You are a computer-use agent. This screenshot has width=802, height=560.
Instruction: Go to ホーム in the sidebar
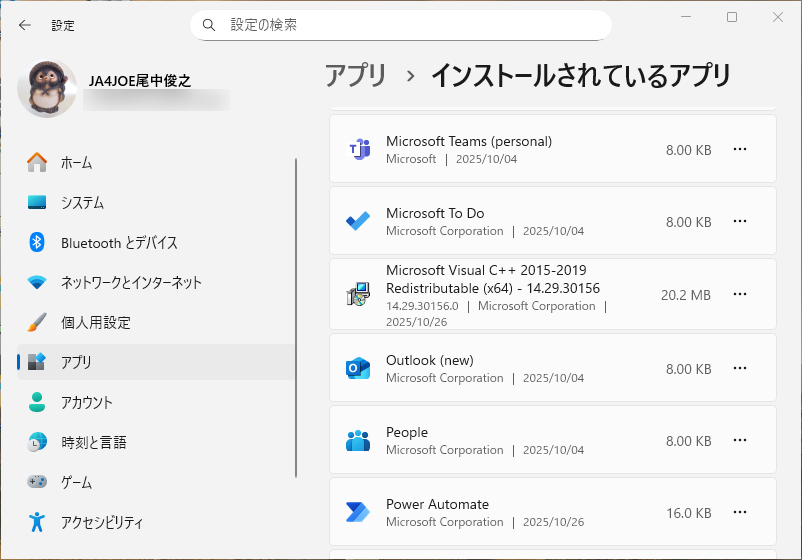tap(76, 162)
